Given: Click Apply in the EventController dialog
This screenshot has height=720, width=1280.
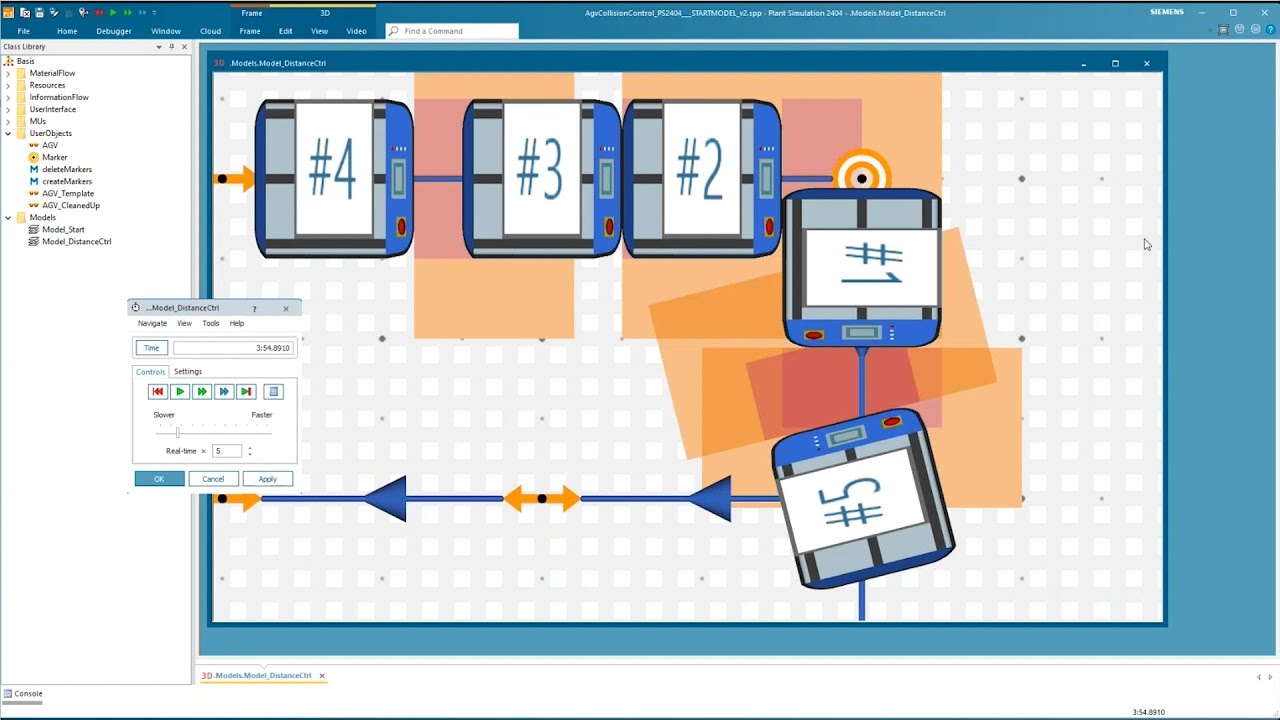Looking at the screenshot, I should pos(267,479).
